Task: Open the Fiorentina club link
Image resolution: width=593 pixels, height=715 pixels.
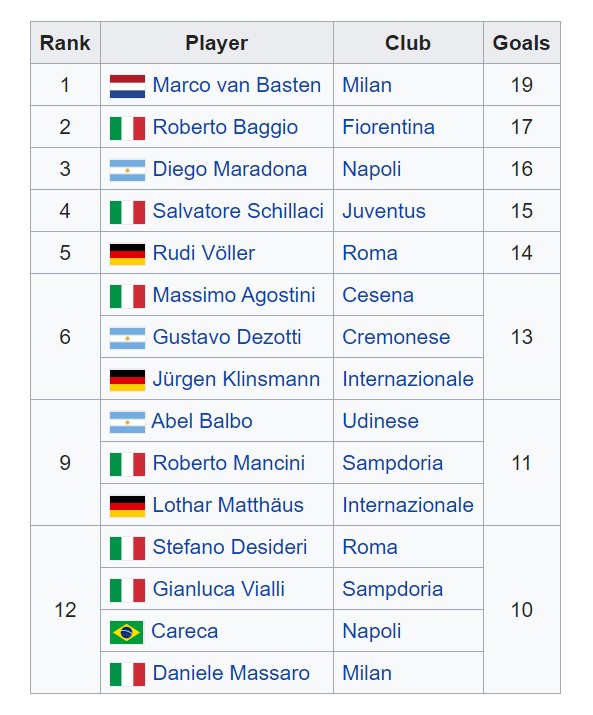Action: click(388, 127)
